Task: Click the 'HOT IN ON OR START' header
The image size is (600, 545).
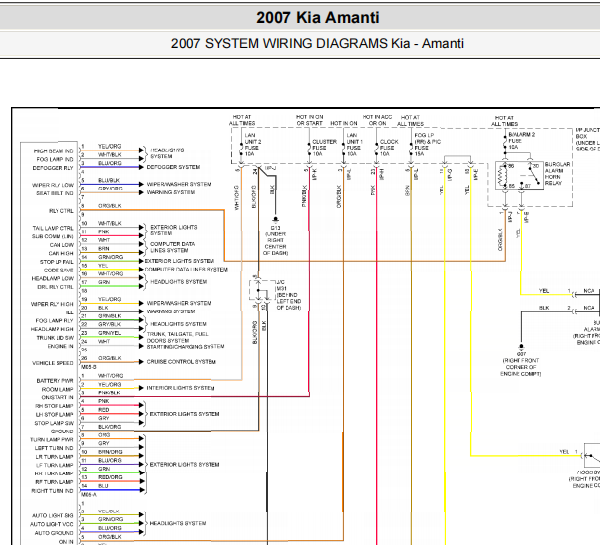Action: [x=310, y=120]
